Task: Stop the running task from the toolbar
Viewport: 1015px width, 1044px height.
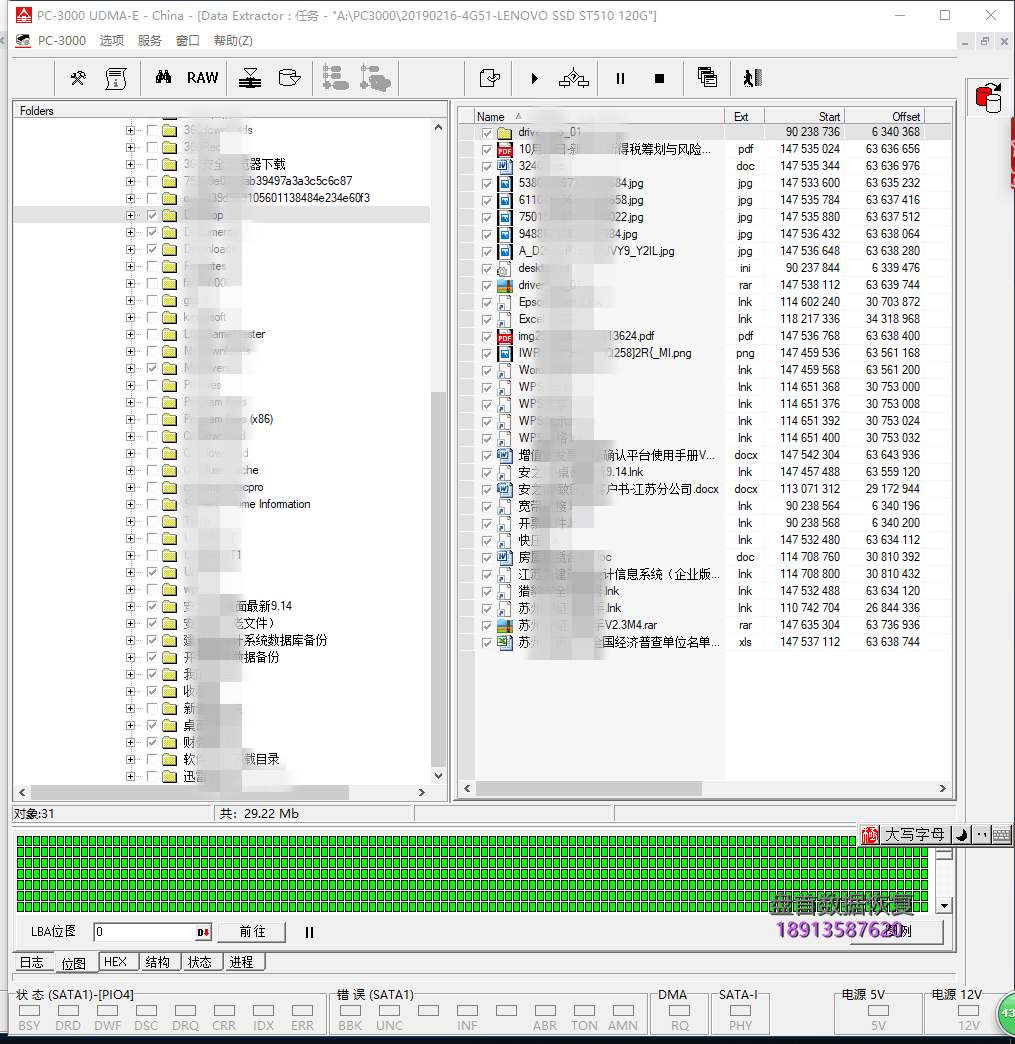Action: click(659, 79)
